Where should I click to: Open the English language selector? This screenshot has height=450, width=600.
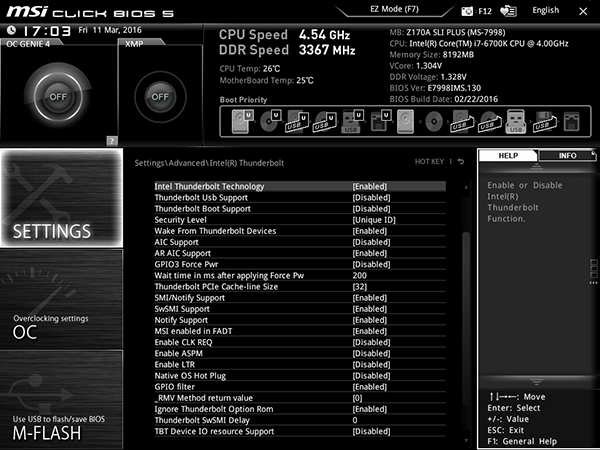[x=545, y=10]
